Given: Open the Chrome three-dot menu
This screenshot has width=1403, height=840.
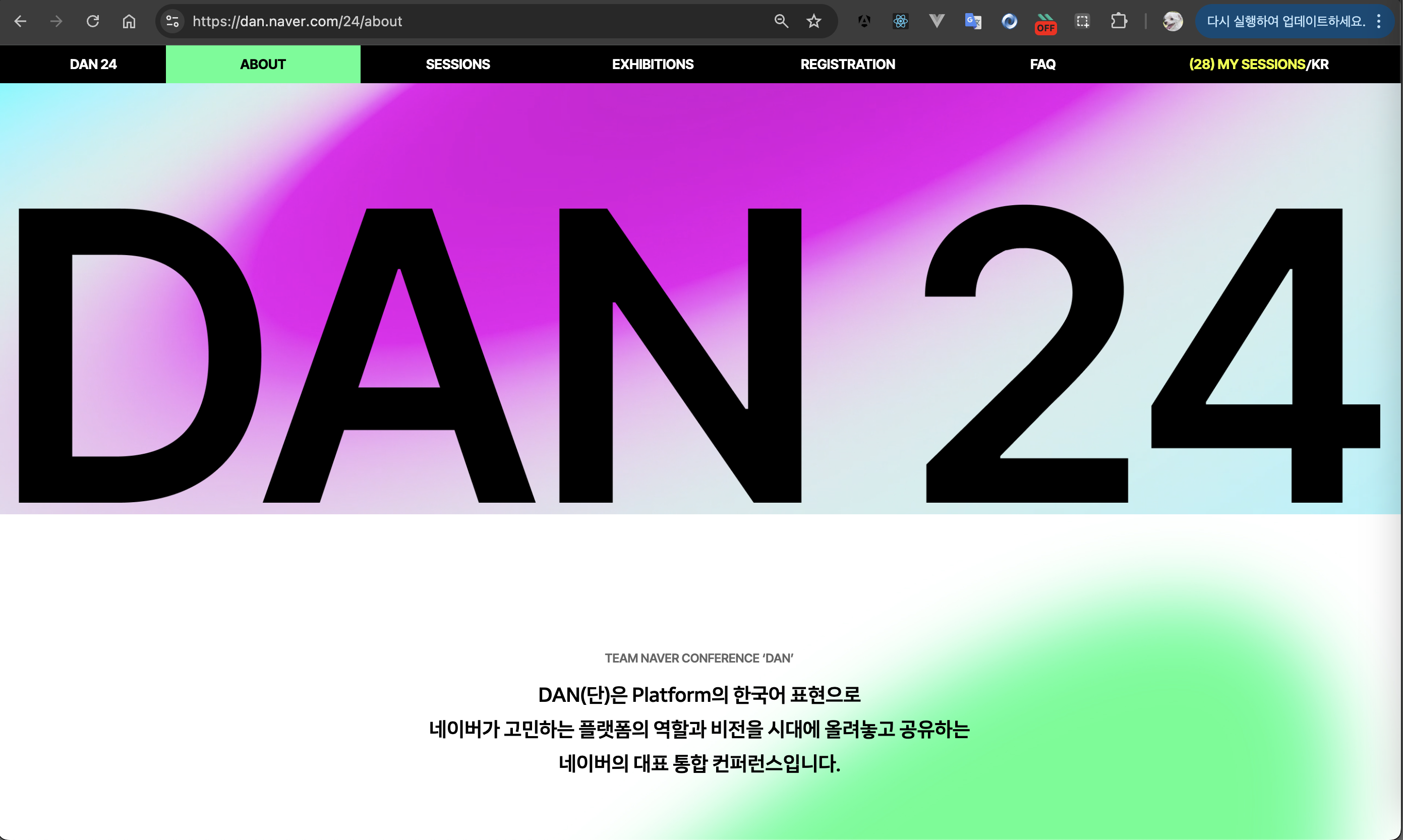Looking at the screenshot, I should pyautogui.click(x=1379, y=22).
